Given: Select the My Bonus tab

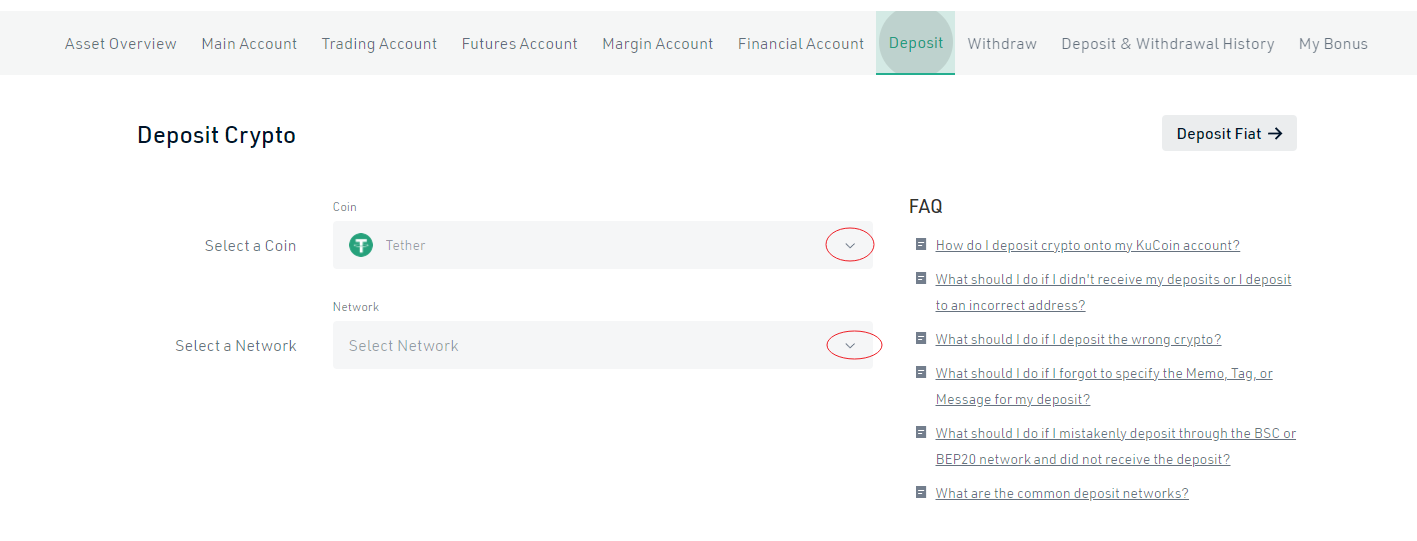Looking at the screenshot, I should [x=1333, y=44].
